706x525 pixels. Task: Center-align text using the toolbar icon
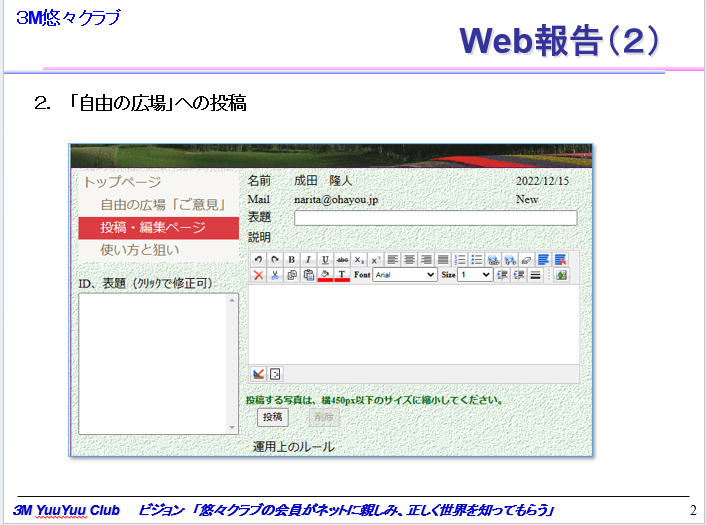click(x=410, y=259)
